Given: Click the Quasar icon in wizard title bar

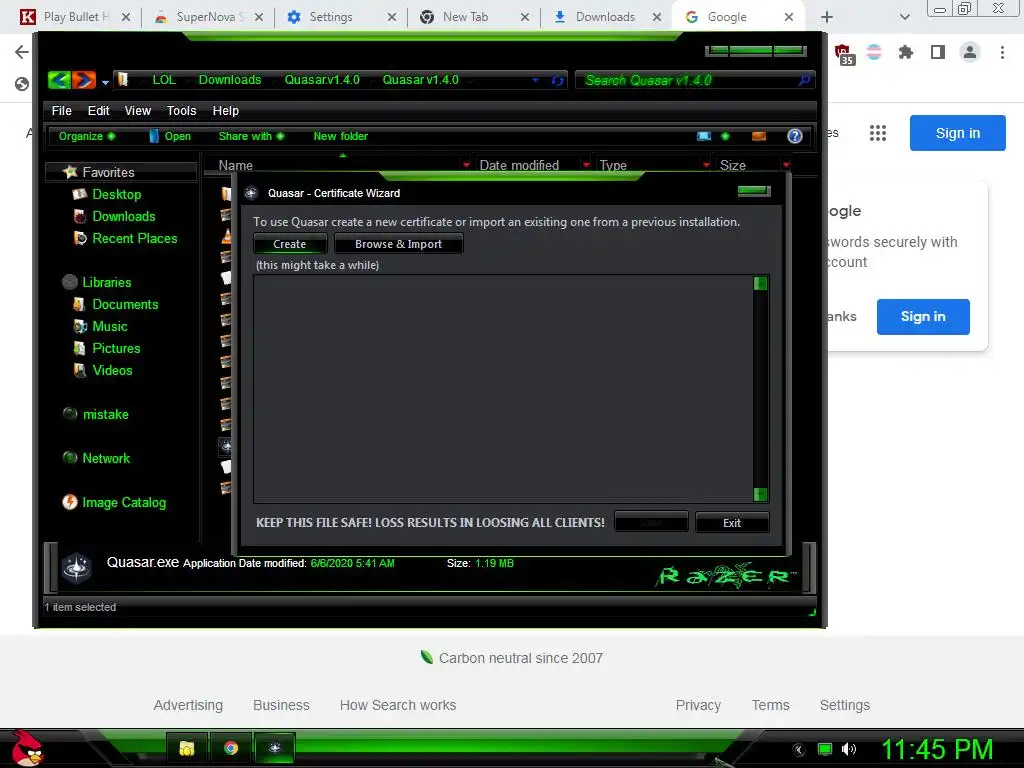Looking at the screenshot, I should (251, 193).
